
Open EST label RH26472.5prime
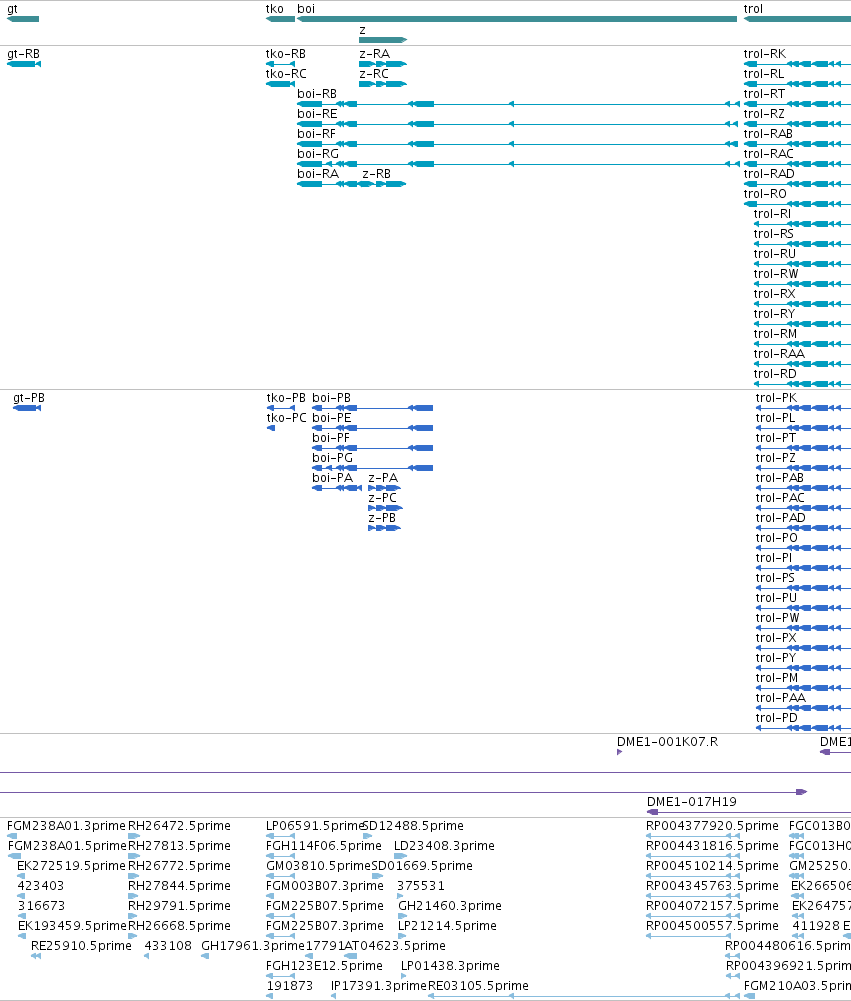point(179,825)
